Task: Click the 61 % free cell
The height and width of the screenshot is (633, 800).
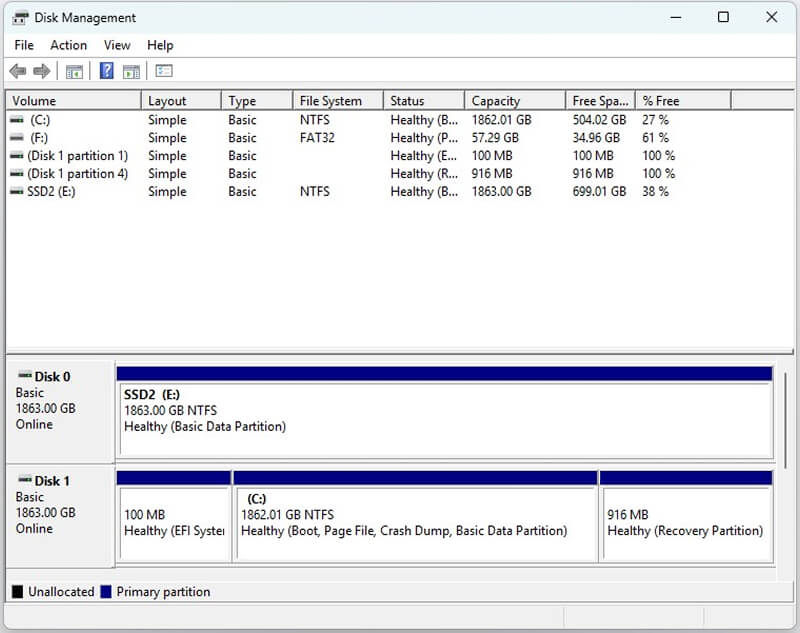Action: pos(655,138)
